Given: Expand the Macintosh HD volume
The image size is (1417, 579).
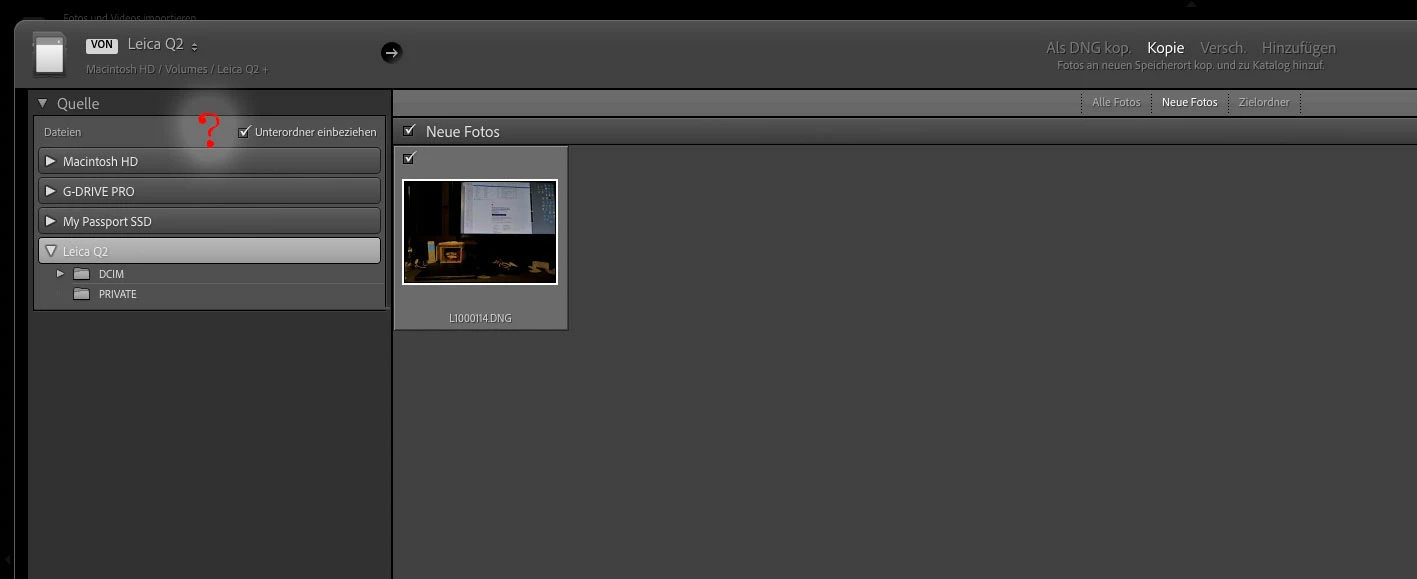Looking at the screenshot, I should tap(50, 161).
